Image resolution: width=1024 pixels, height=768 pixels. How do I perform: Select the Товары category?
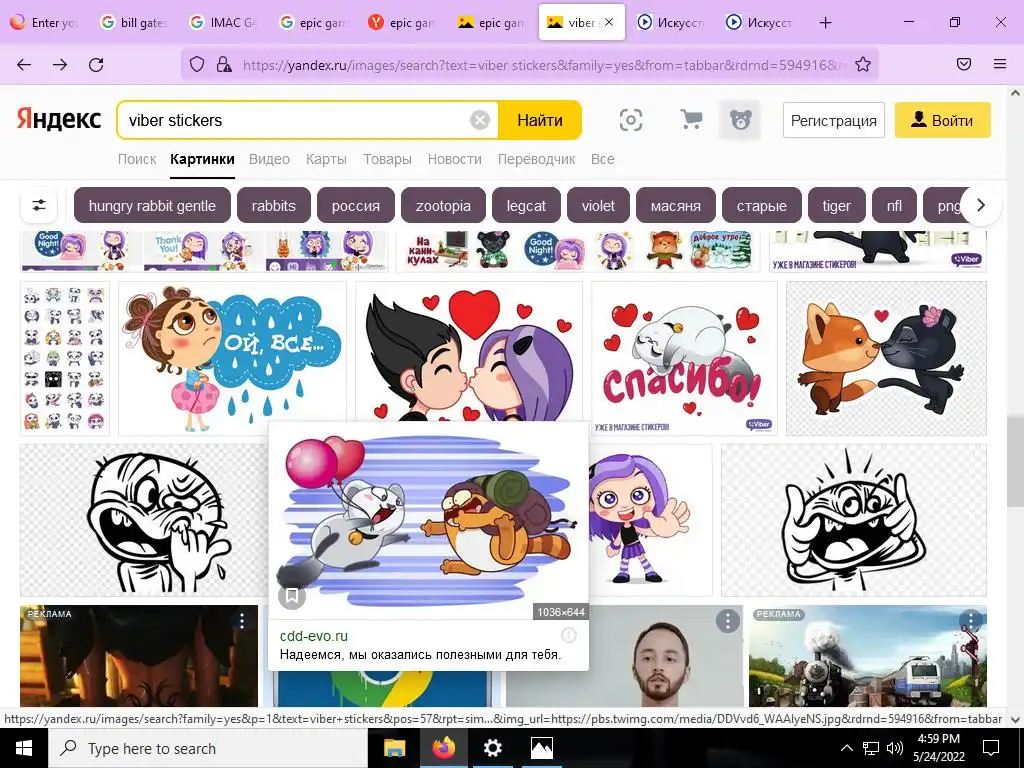tap(387, 159)
